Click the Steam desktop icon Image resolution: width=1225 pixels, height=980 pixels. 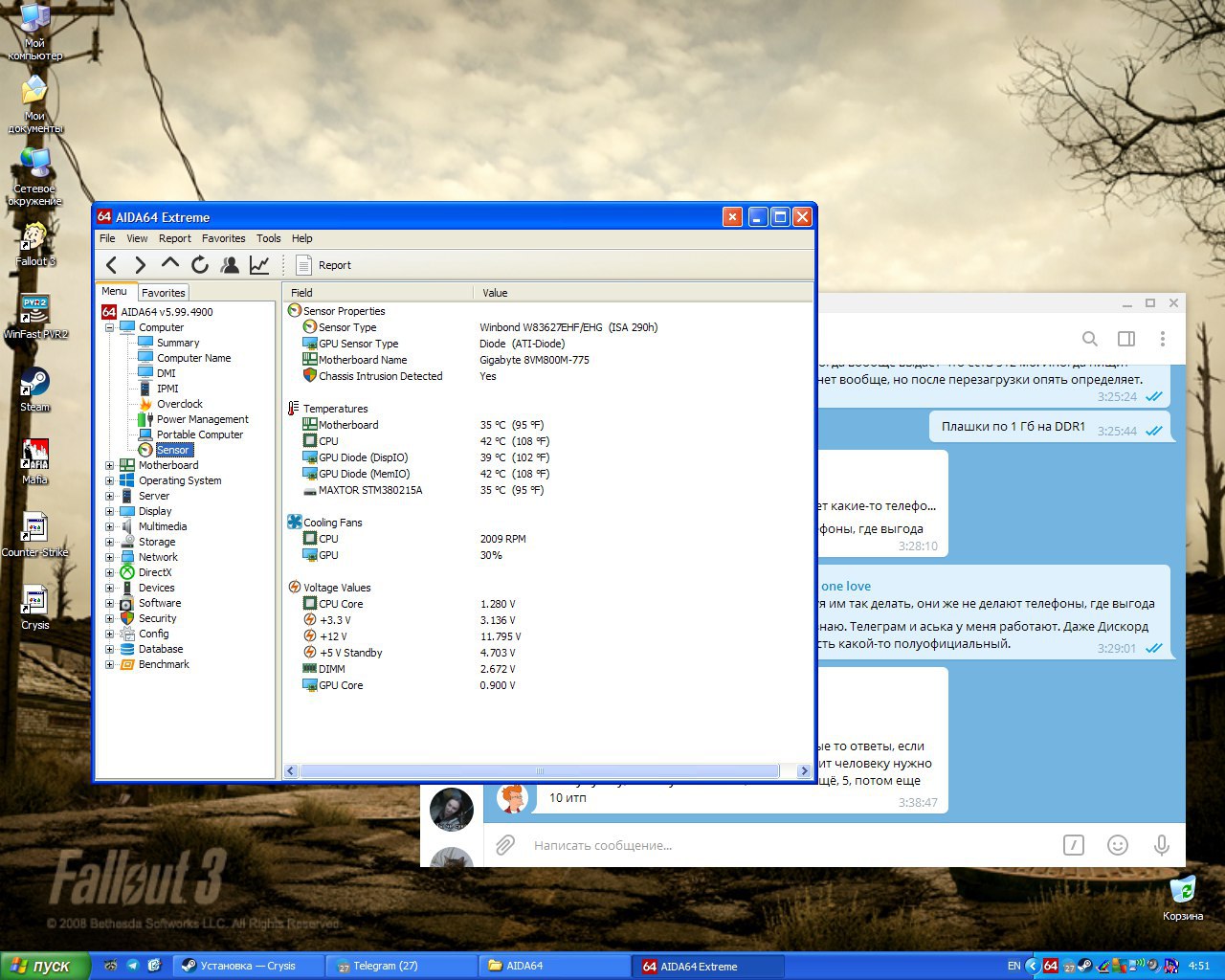pos(35,389)
